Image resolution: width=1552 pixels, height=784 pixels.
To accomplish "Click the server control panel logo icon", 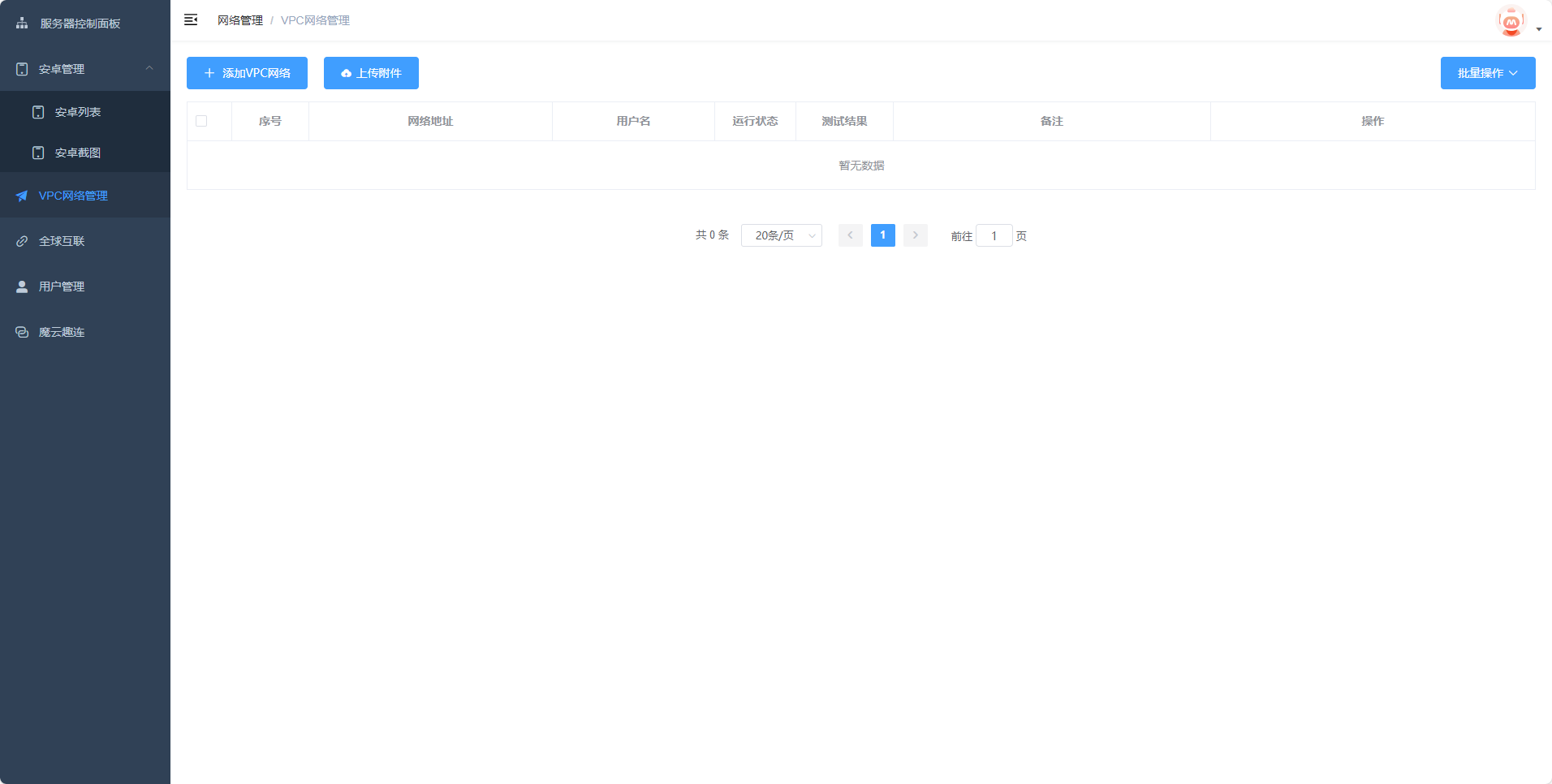I will point(22,24).
